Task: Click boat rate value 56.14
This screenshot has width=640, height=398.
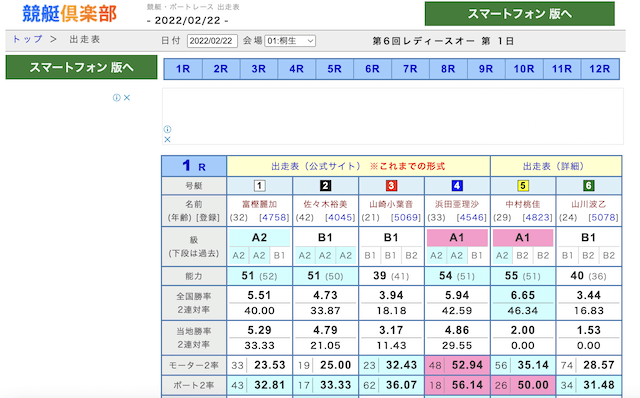Action: 467,385
